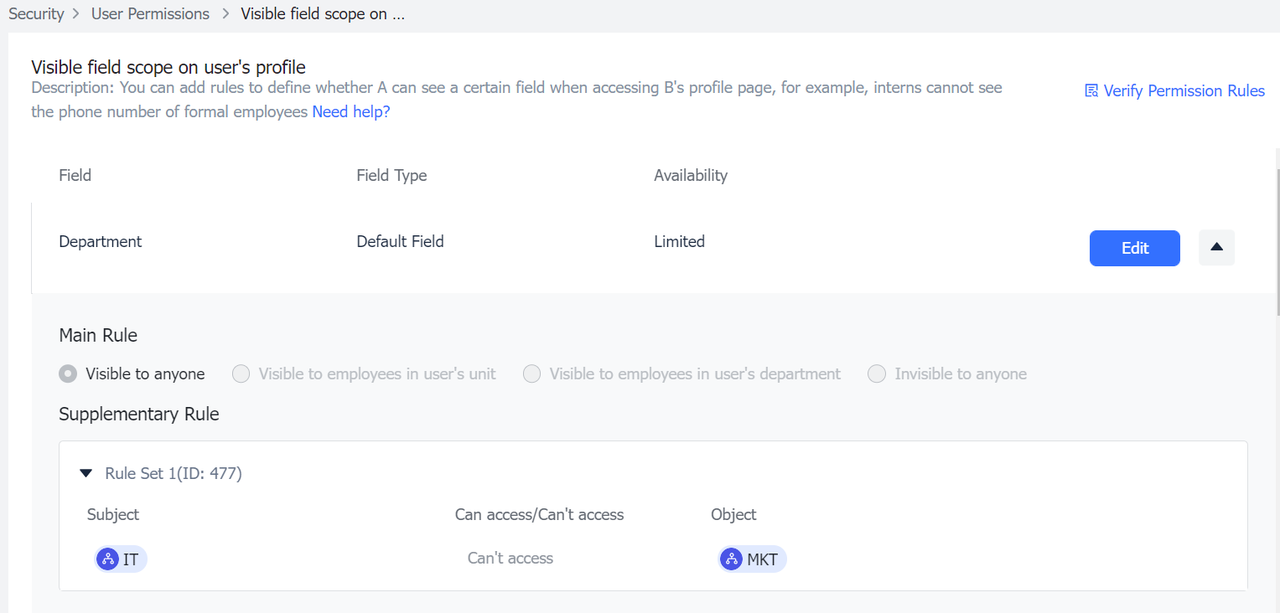Click the 'Verify Permission Rules' link text
Screen dimensions: 1280x613
pyautogui.click(x=1184, y=91)
